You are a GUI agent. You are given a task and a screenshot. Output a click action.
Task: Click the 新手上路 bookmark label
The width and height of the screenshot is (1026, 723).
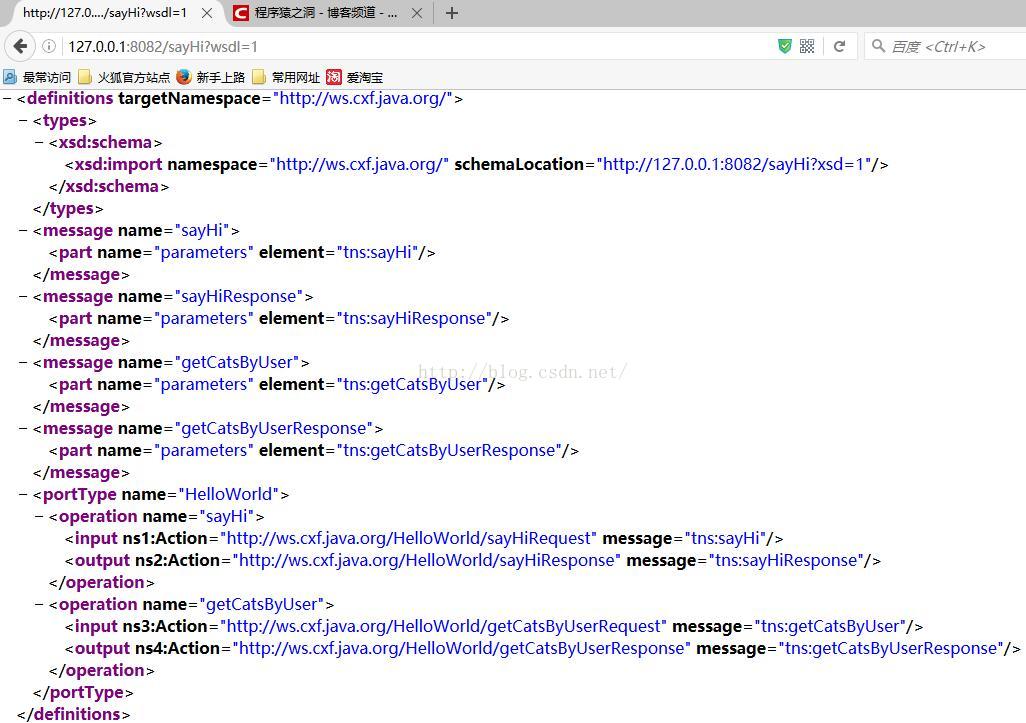pyautogui.click(x=221, y=77)
